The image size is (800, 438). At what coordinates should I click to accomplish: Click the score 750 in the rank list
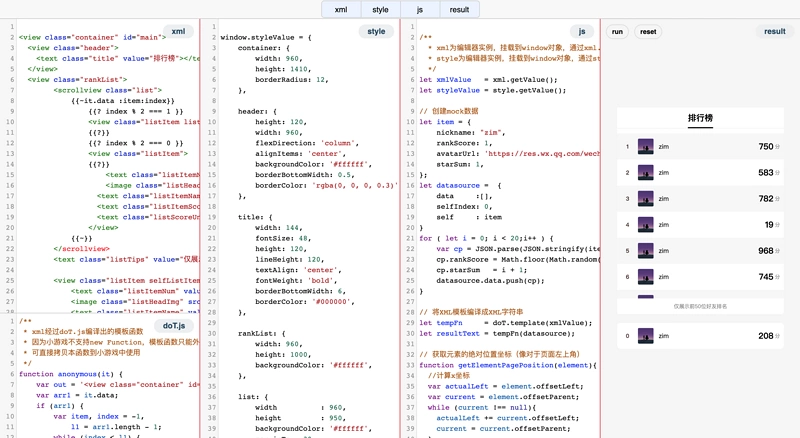(x=766, y=147)
